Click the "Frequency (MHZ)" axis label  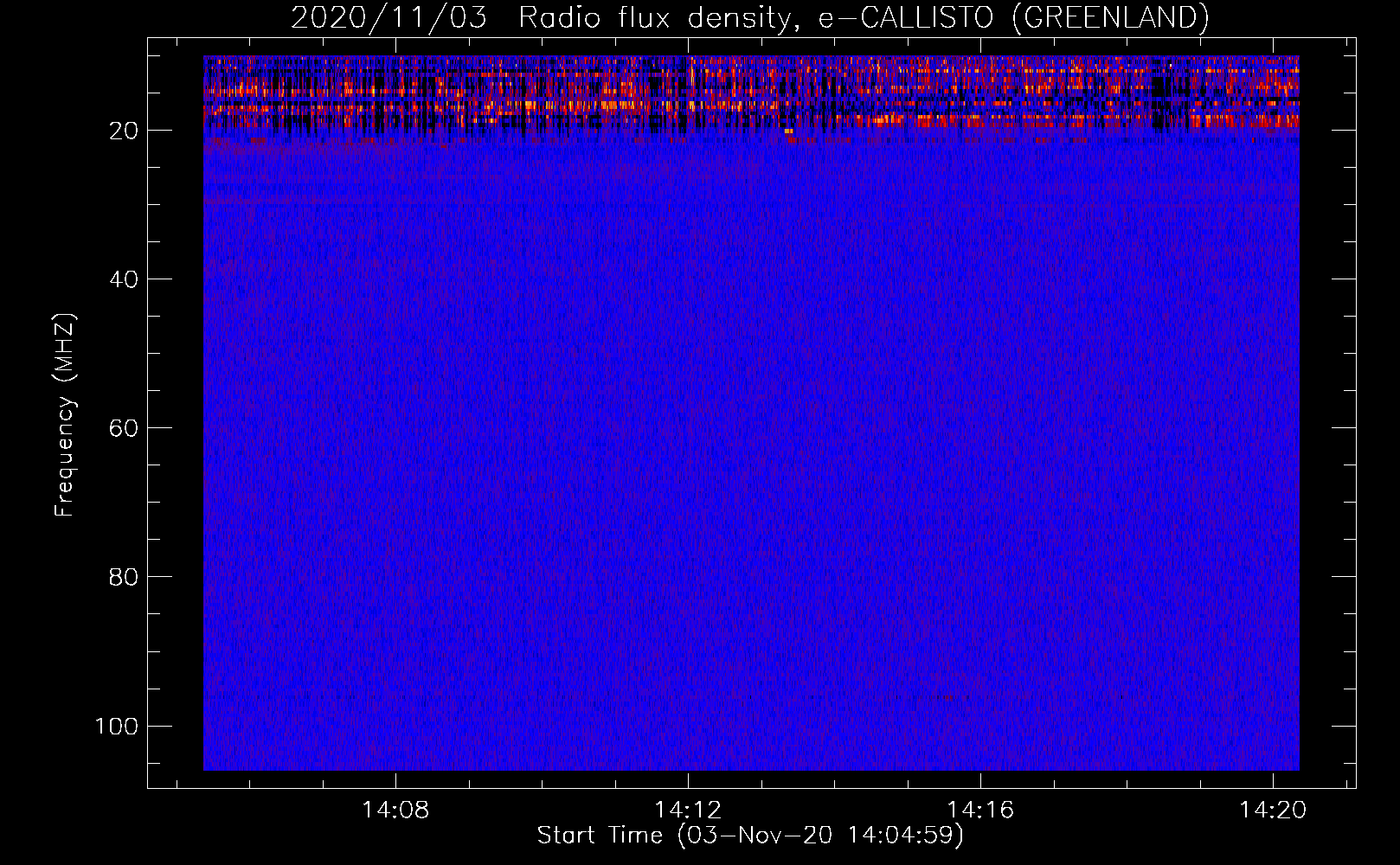65,415
